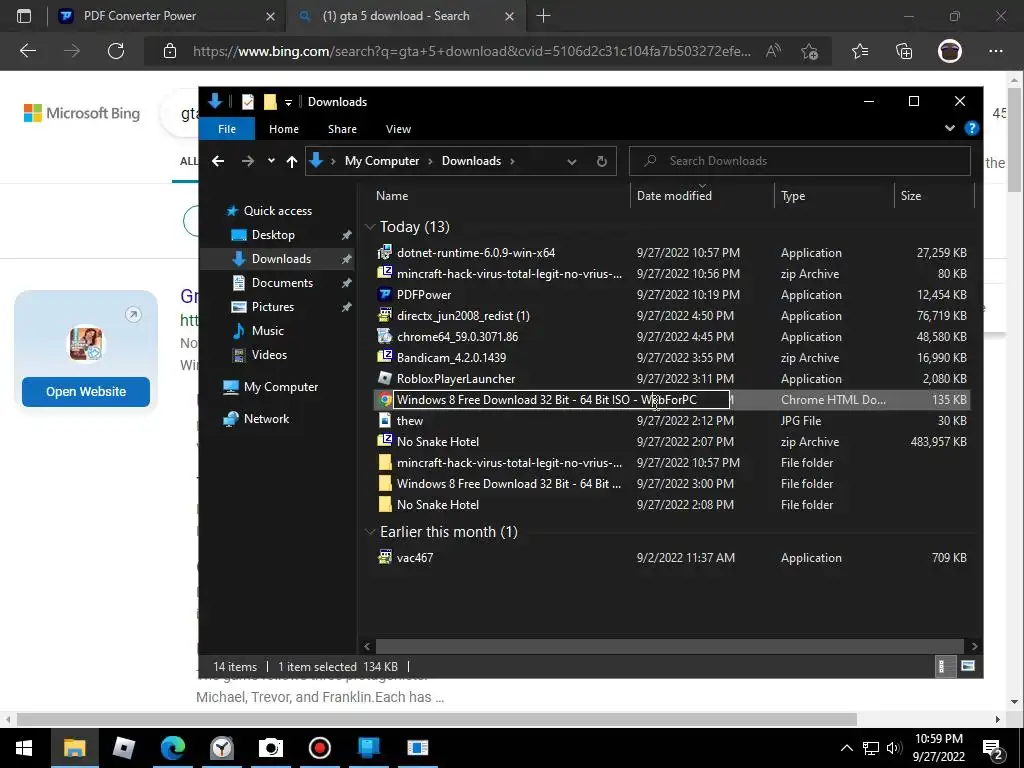Open Microsoft Edge from the taskbar

pos(172,748)
